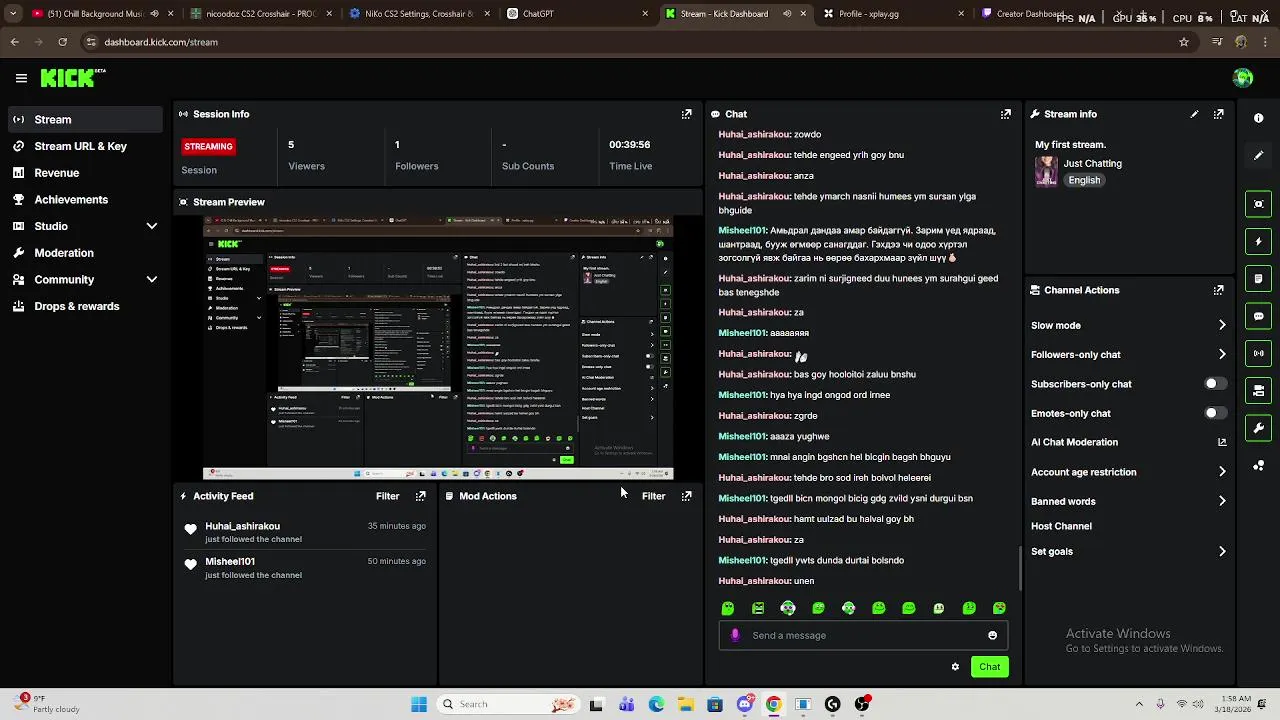
Task: Click the Send a message input
Action: 864,635
